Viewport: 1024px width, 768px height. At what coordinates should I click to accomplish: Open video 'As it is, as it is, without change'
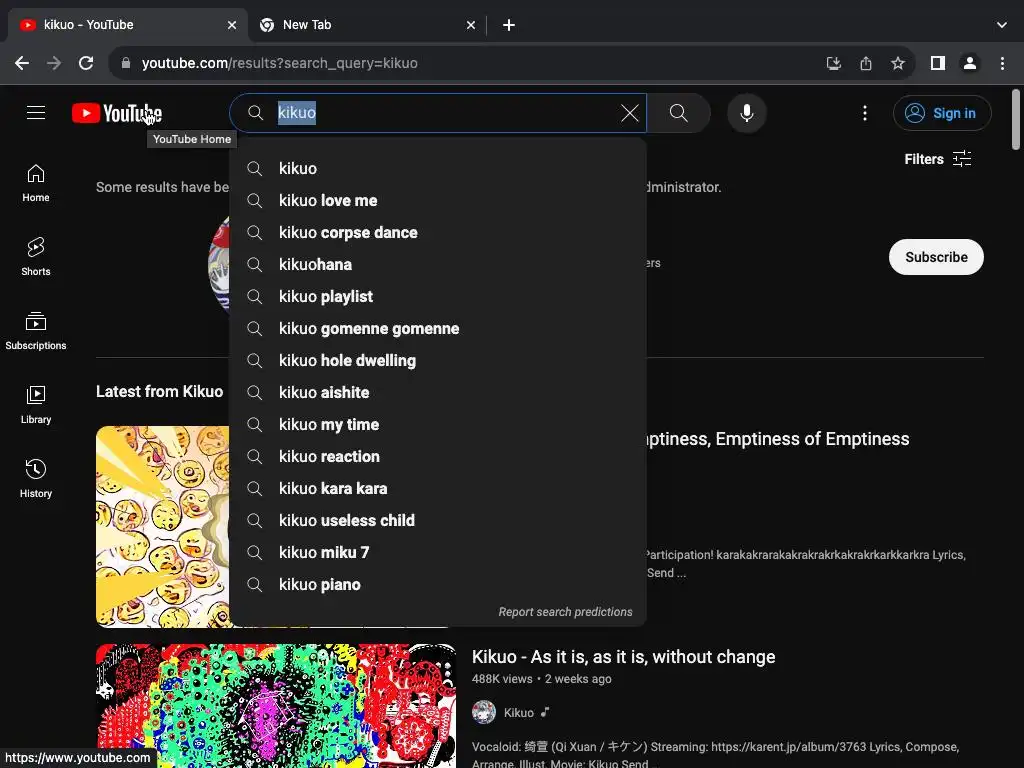pos(623,657)
